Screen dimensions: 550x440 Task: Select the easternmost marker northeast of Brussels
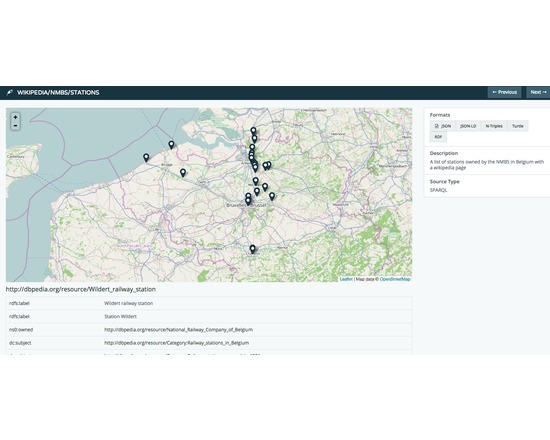[x=272, y=196]
